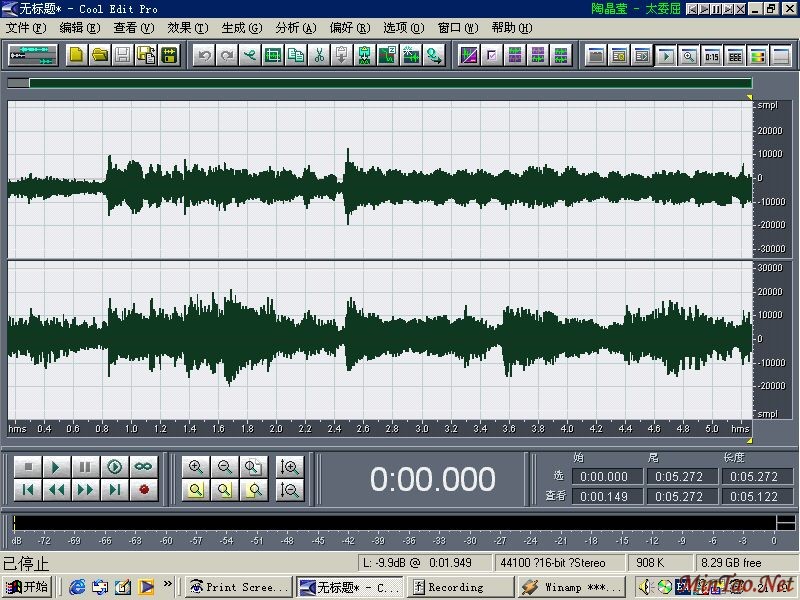Click the New file toolbar icon
This screenshot has height=600, width=800.
76,55
